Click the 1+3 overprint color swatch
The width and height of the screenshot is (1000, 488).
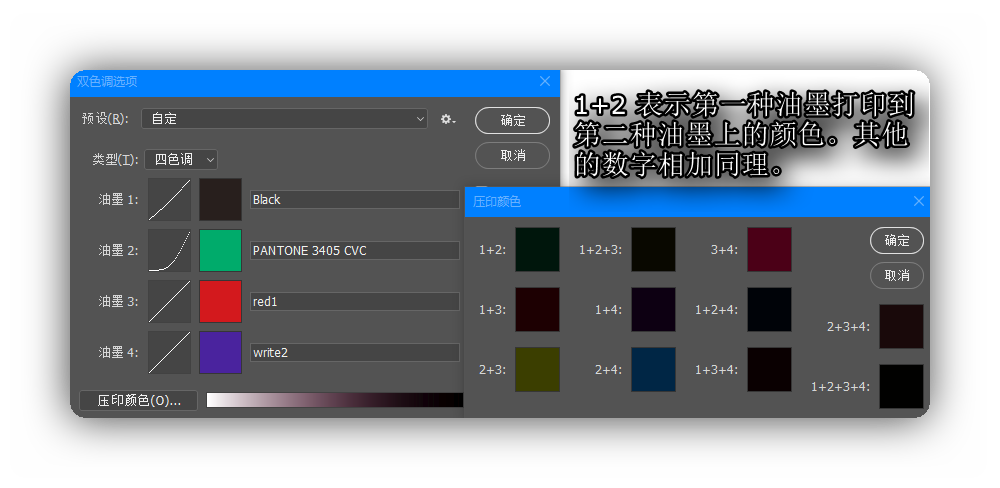pos(538,309)
